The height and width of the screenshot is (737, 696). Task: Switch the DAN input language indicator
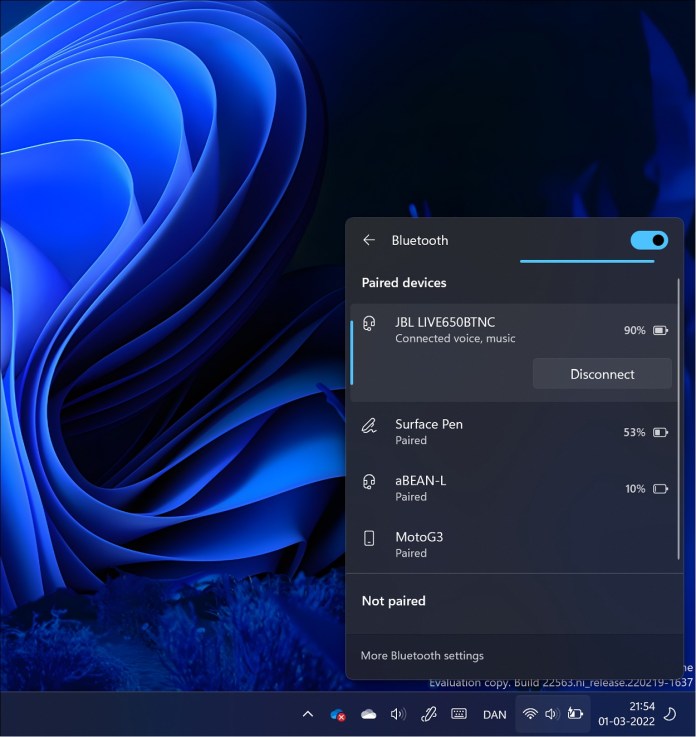[x=494, y=715]
